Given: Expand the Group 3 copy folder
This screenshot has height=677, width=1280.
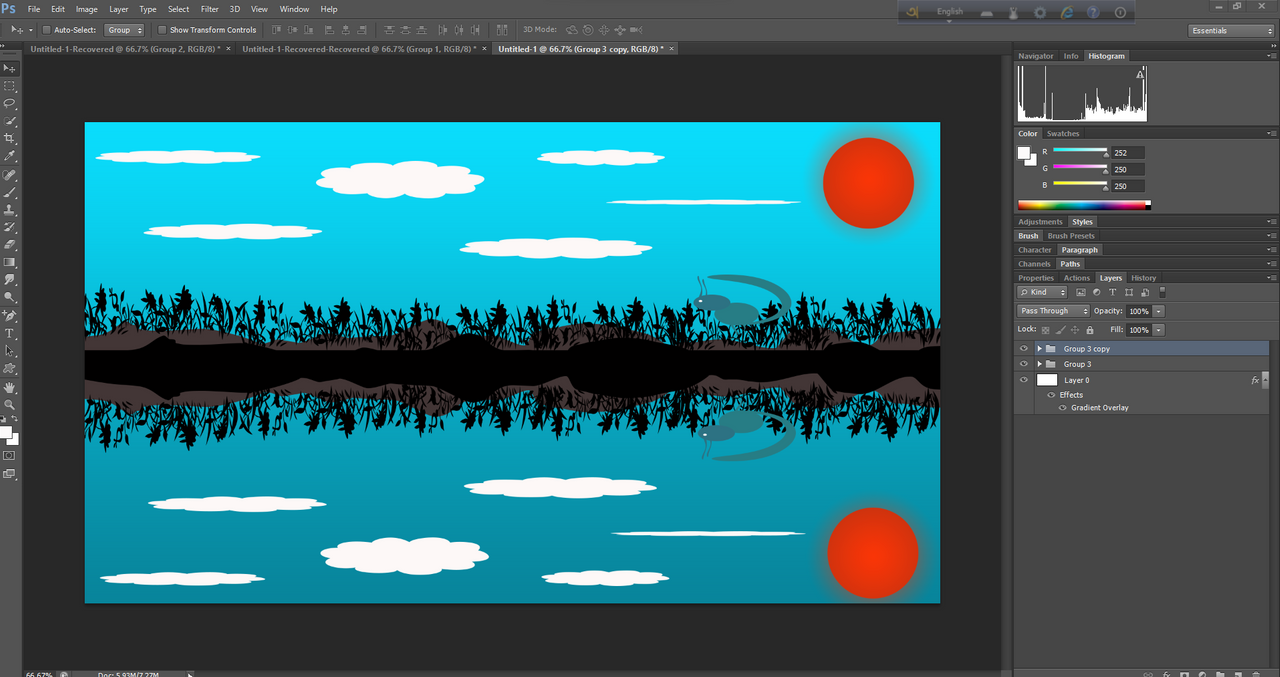Looking at the screenshot, I should coord(1039,349).
